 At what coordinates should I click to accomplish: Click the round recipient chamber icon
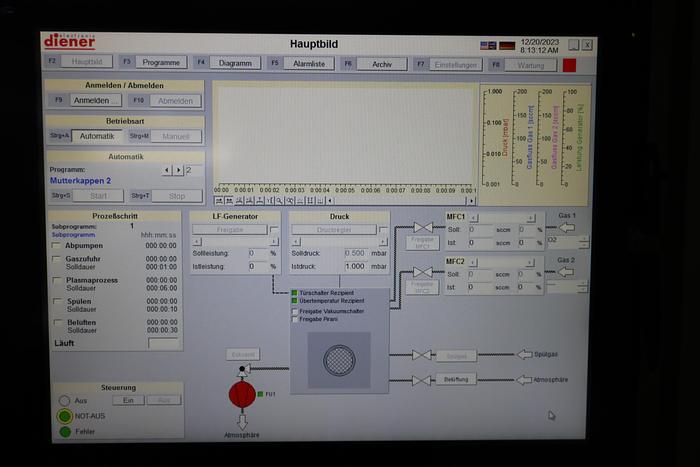(x=339, y=360)
